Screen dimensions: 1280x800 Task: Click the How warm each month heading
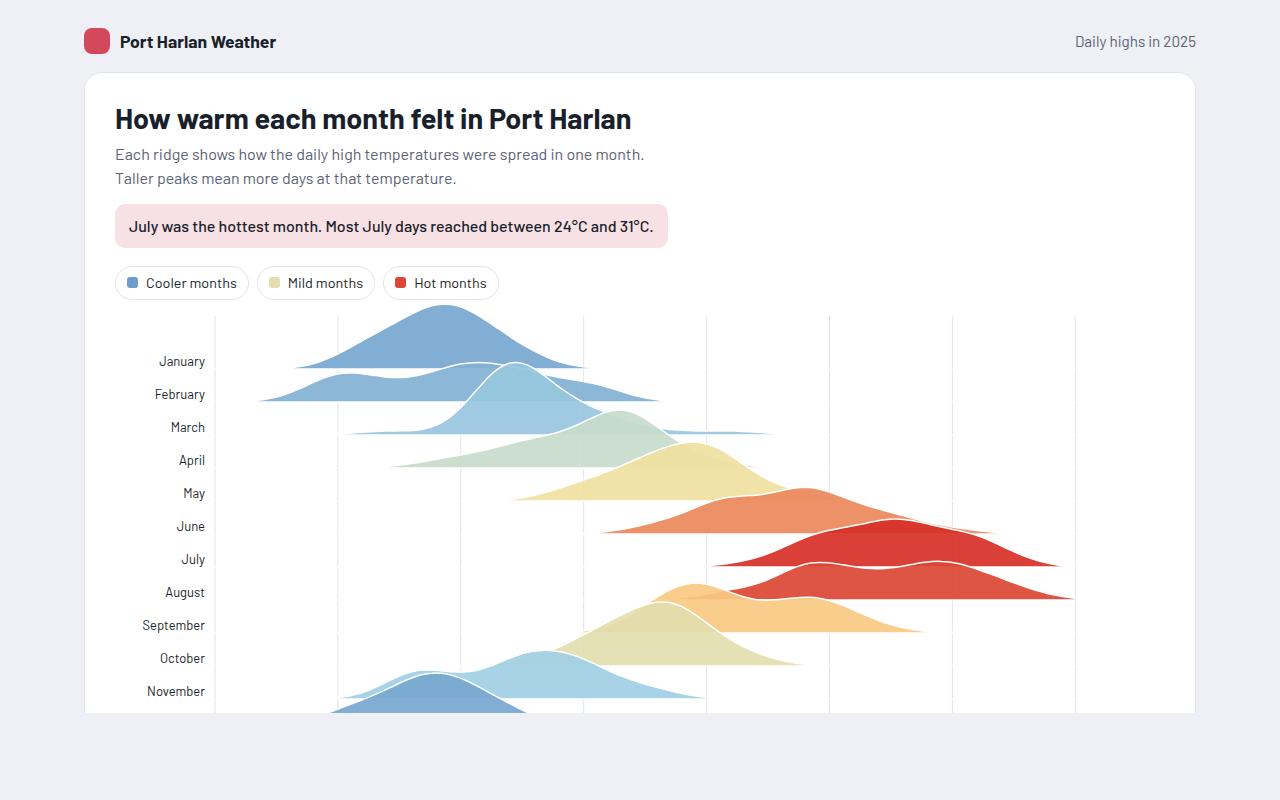click(x=373, y=119)
